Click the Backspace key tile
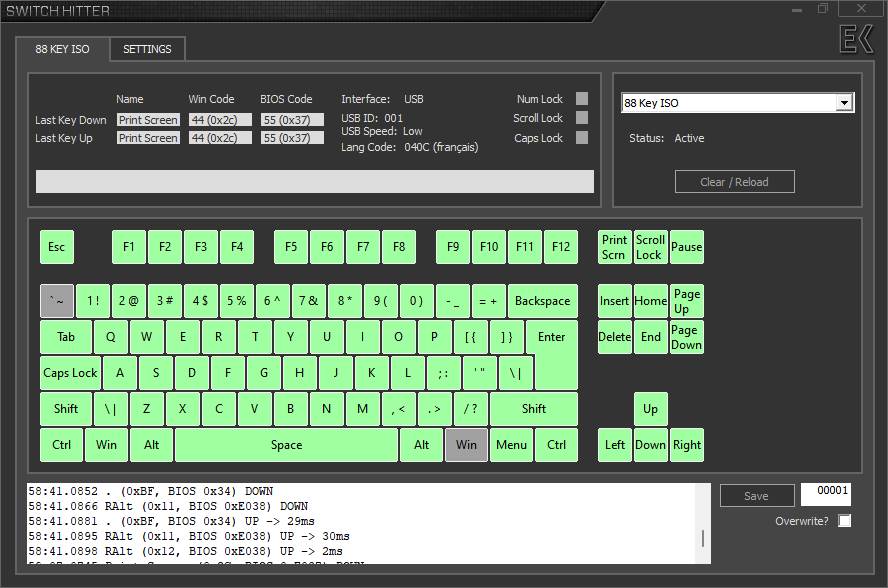Viewport: 888px width, 588px height. pos(543,301)
